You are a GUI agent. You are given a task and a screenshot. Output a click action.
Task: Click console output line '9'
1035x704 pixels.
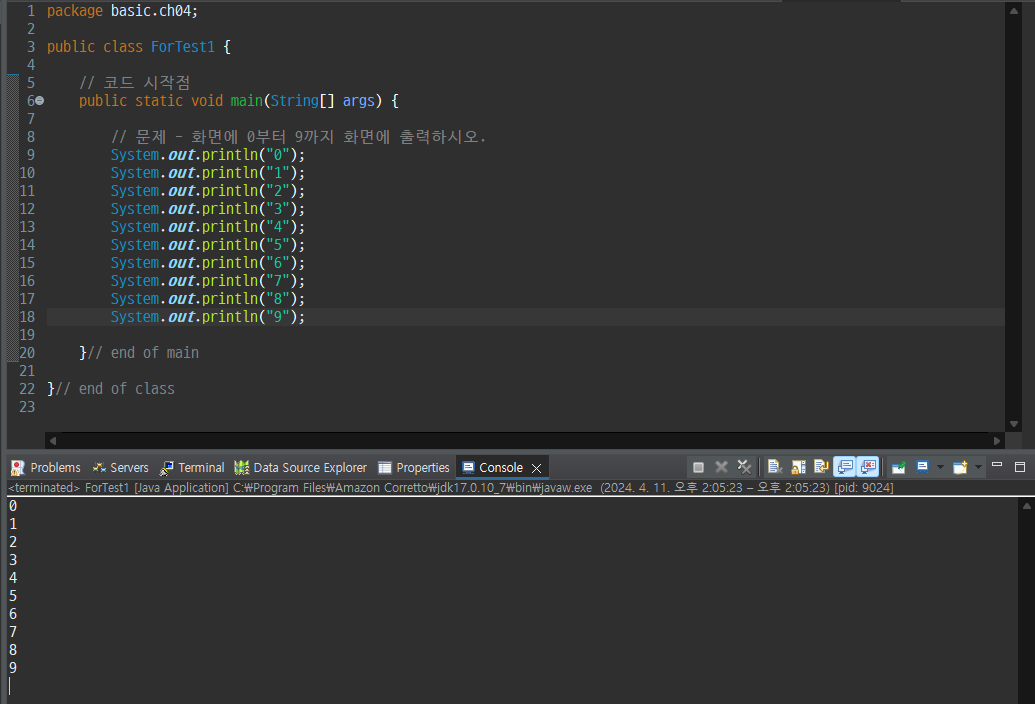click(x=13, y=668)
